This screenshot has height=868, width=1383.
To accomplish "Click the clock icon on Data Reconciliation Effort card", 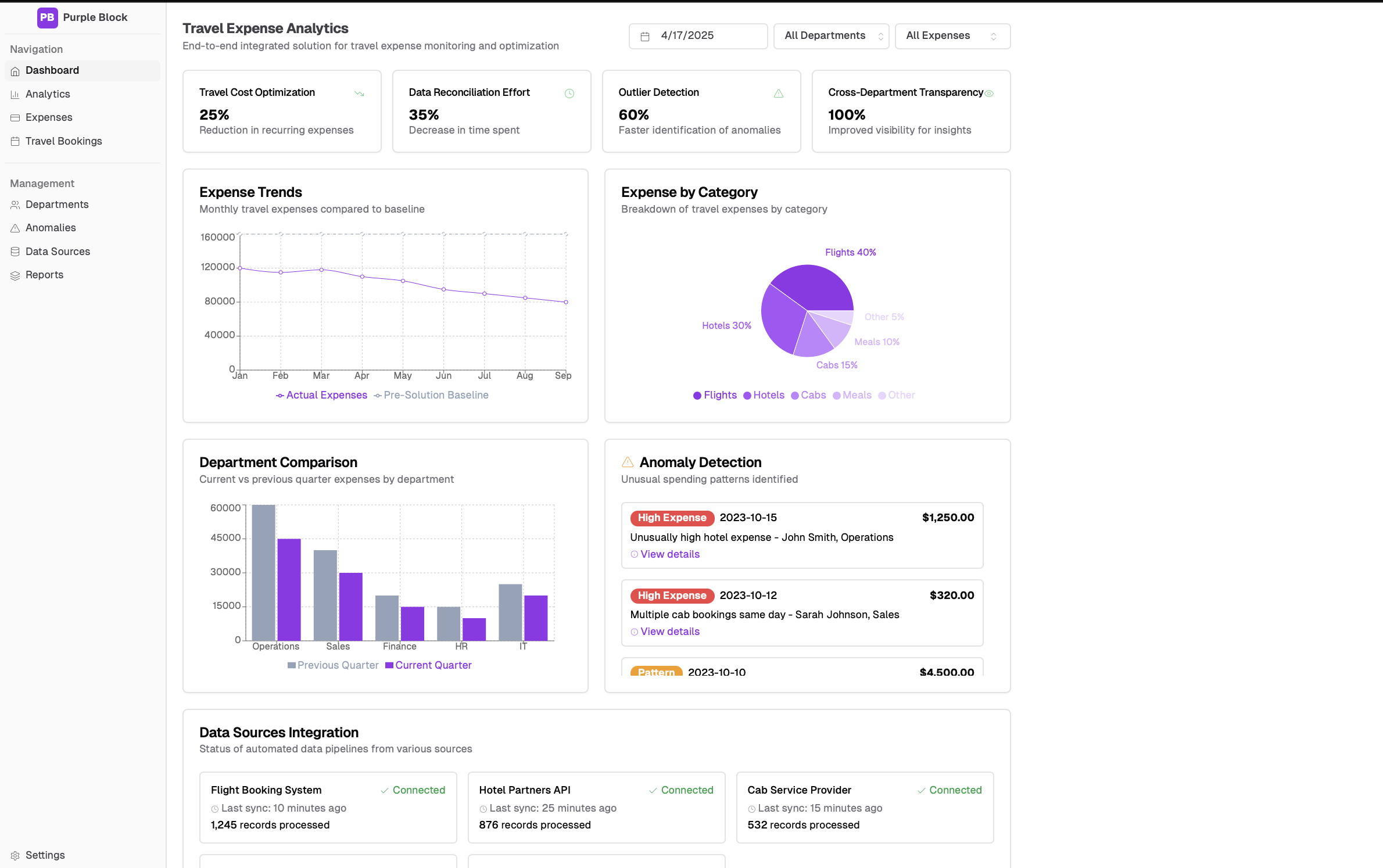I will tap(569, 93).
